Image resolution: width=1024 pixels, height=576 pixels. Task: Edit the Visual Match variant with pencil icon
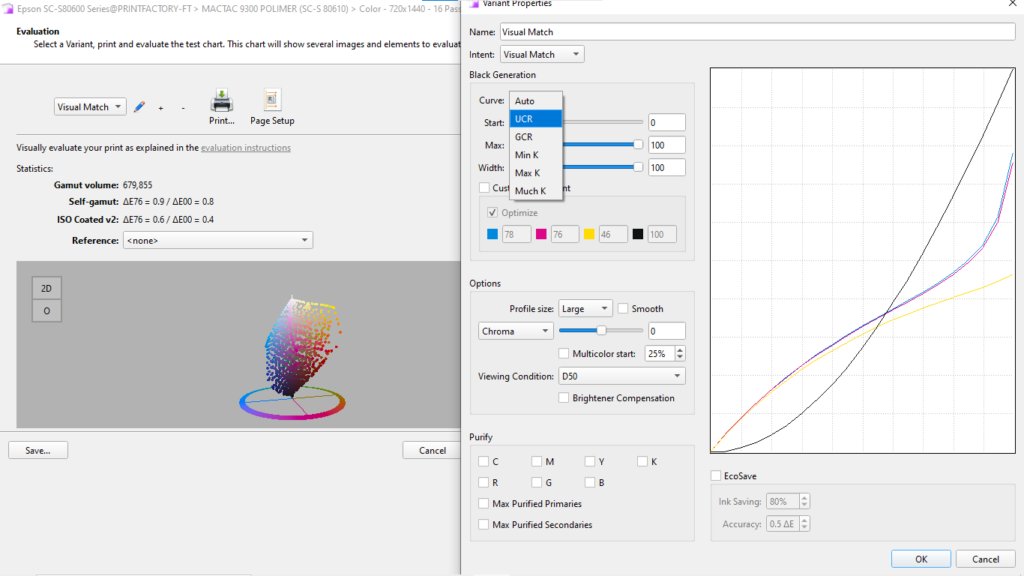coord(139,105)
